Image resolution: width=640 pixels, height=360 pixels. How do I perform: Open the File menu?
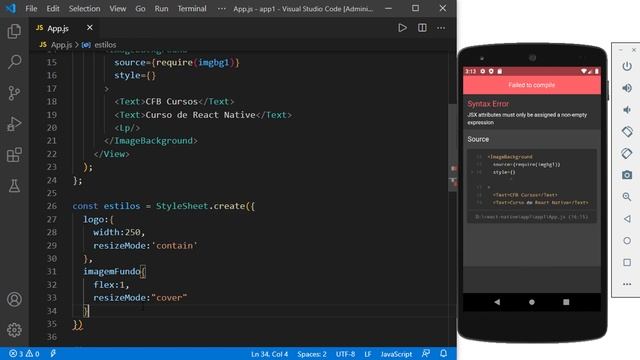click(x=31, y=9)
